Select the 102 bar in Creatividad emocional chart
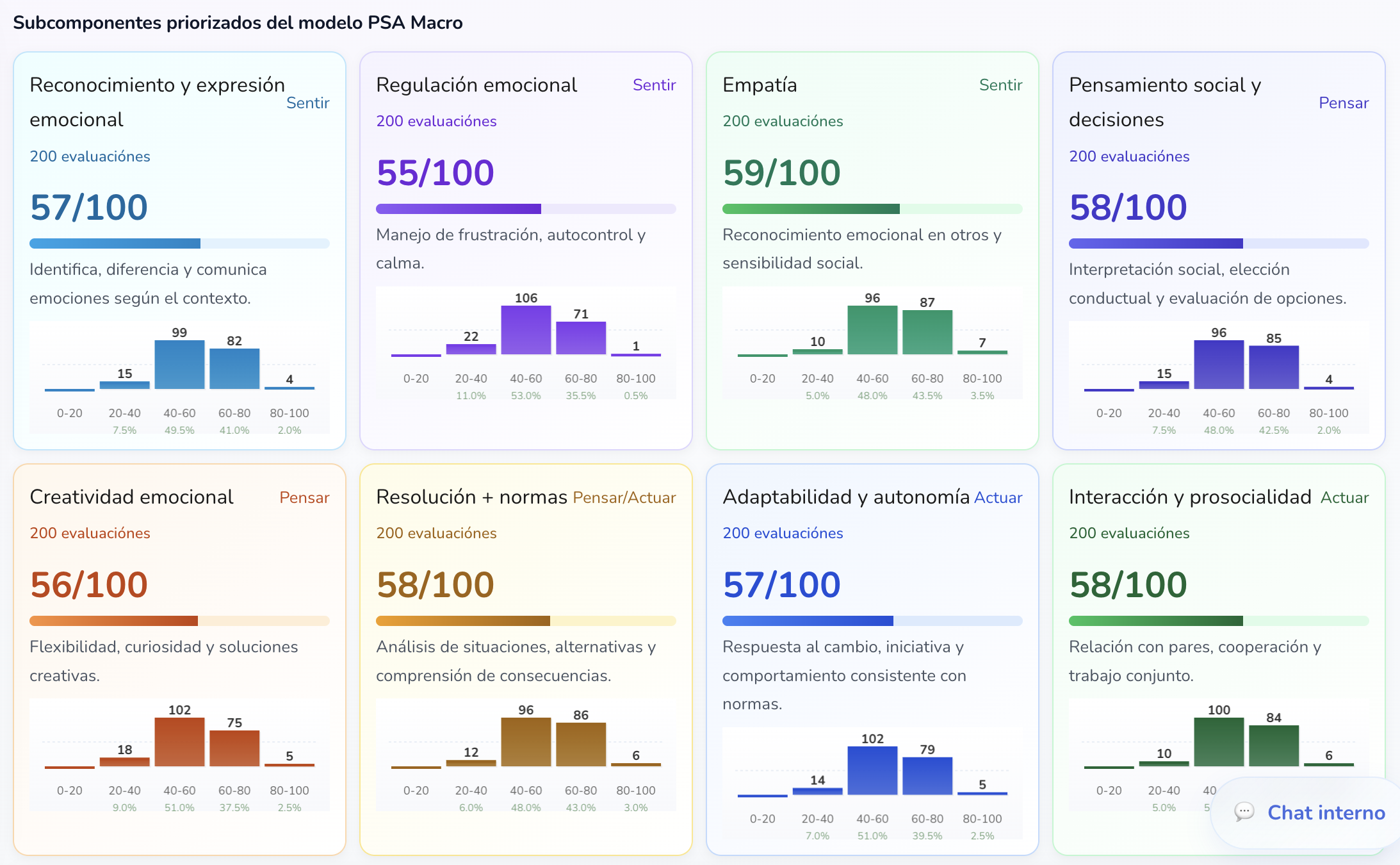This screenshot has width=1400, height=865. [x=179, y=742]
